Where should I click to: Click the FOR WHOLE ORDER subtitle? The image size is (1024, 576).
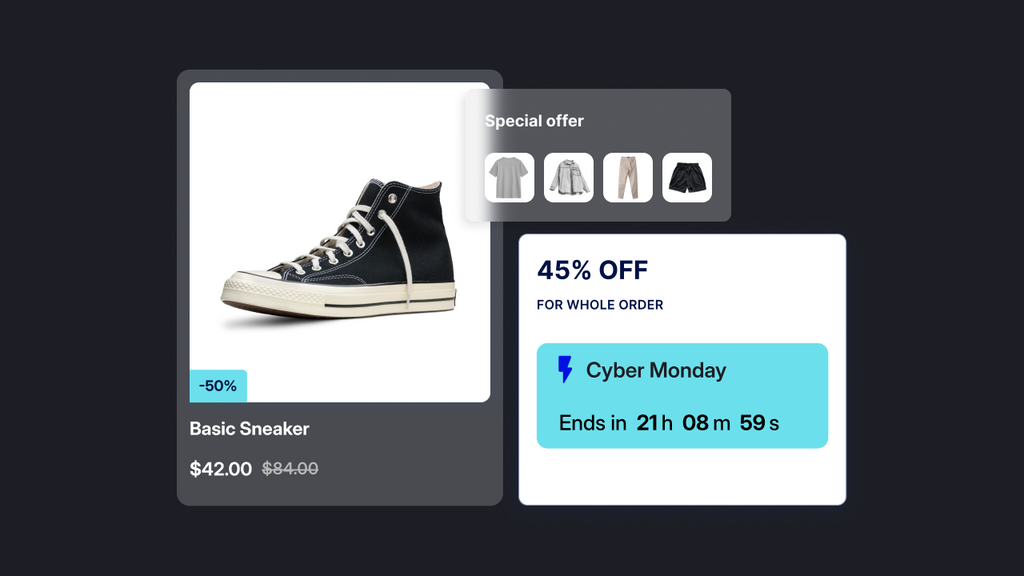pos(600,305)
